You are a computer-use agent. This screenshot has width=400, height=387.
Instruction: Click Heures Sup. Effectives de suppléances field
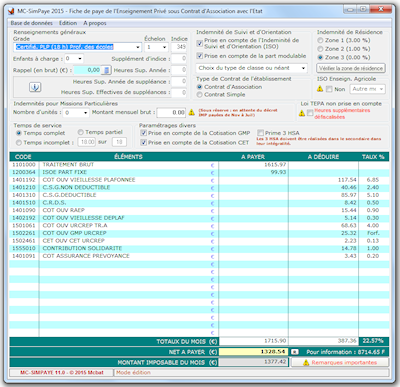click(179, 92)
